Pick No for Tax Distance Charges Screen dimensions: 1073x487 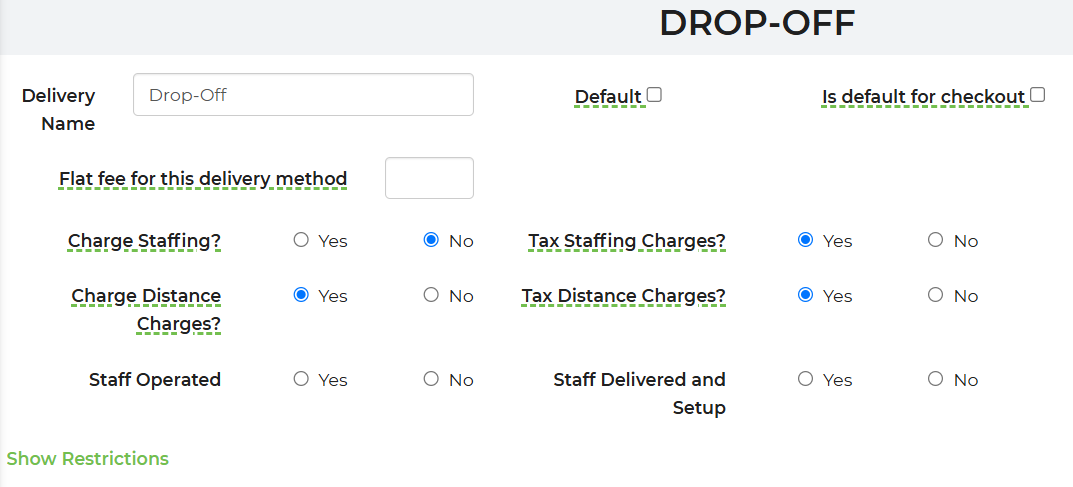click(935, 295)
